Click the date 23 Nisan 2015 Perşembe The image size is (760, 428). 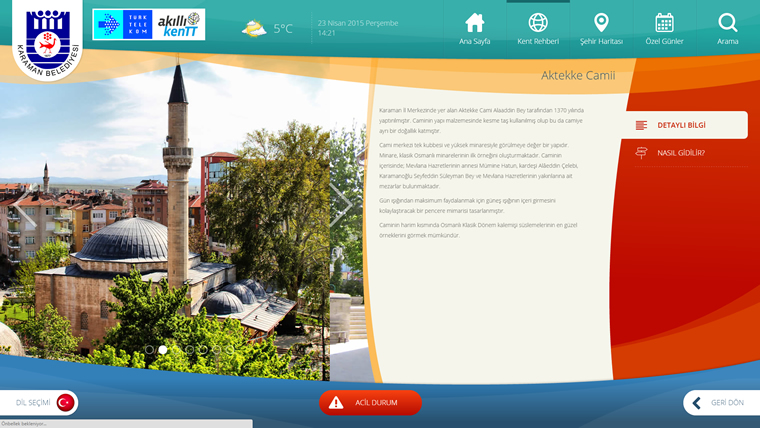(358, 23)
